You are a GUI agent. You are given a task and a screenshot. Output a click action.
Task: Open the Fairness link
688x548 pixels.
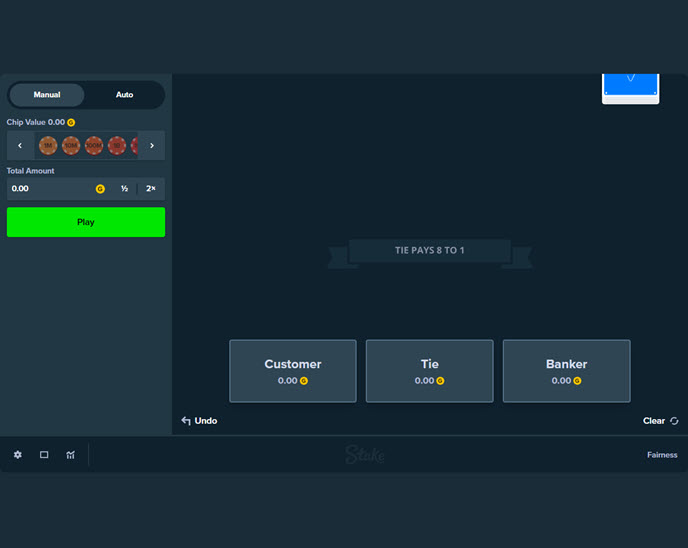[661, 455]
